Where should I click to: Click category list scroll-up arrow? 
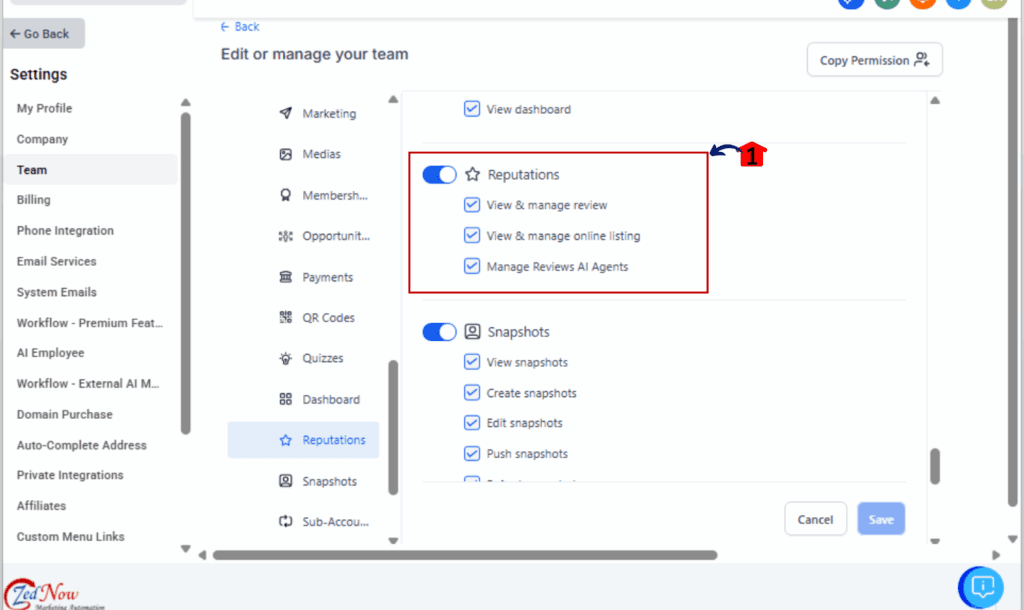393,100
